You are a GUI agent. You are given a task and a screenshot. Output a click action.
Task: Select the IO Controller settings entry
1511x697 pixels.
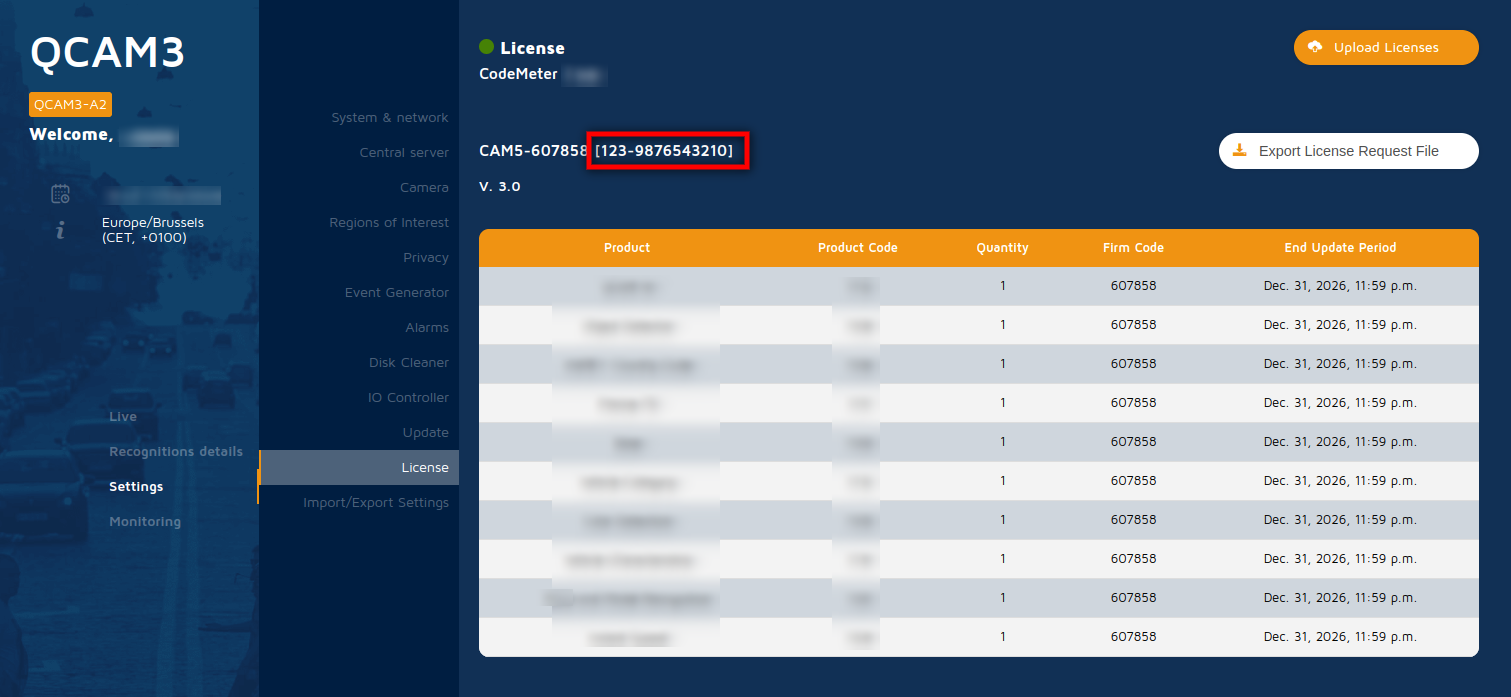tap(410, 397)
